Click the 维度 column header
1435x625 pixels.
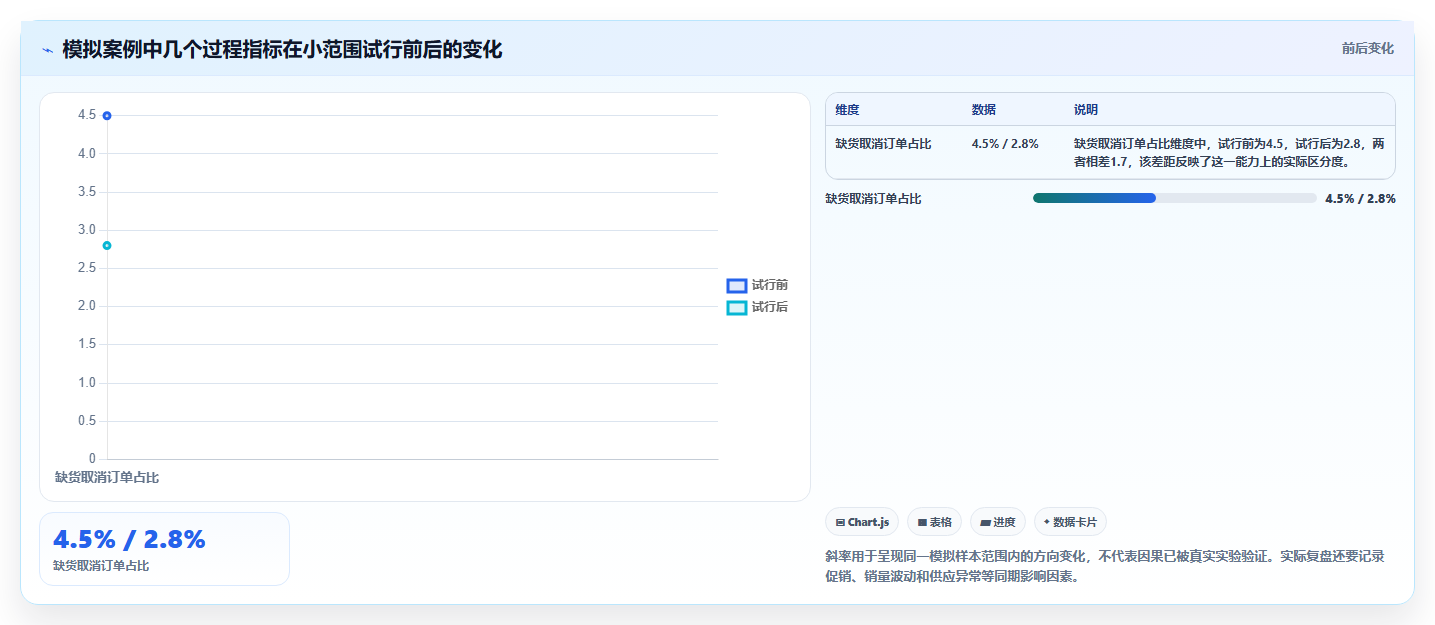click(x=847, y=110)
